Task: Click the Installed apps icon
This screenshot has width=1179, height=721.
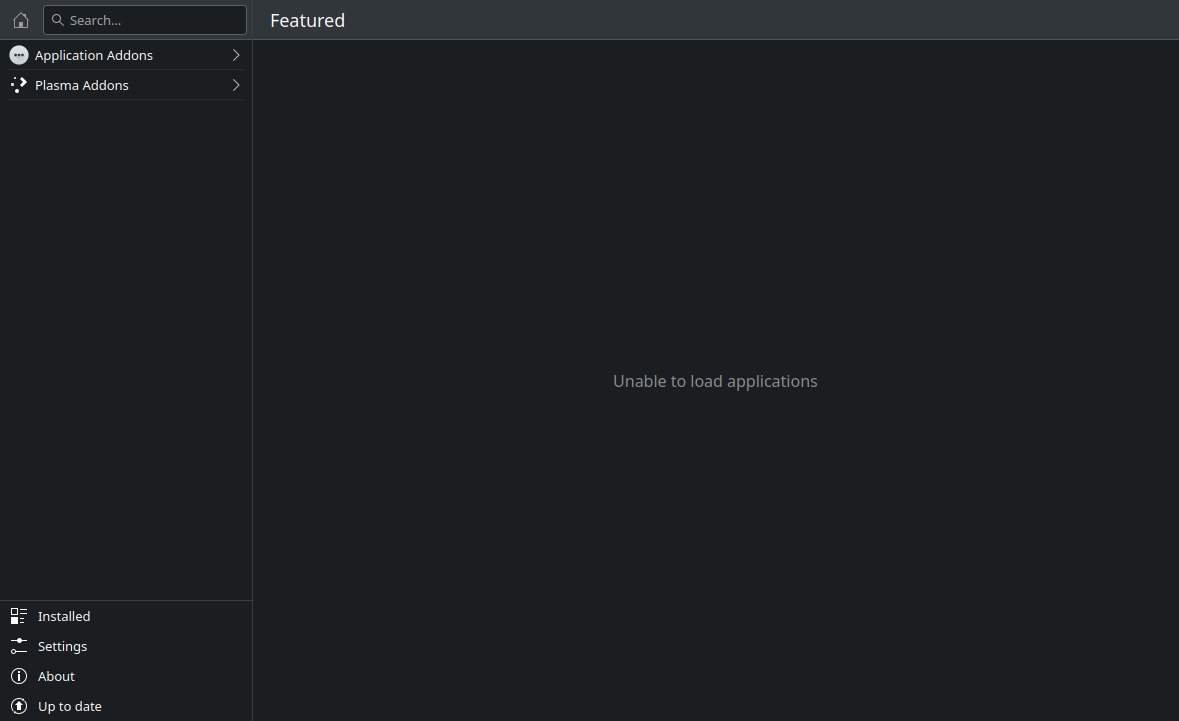Action: pyautogui.click(x=19, y=616)
